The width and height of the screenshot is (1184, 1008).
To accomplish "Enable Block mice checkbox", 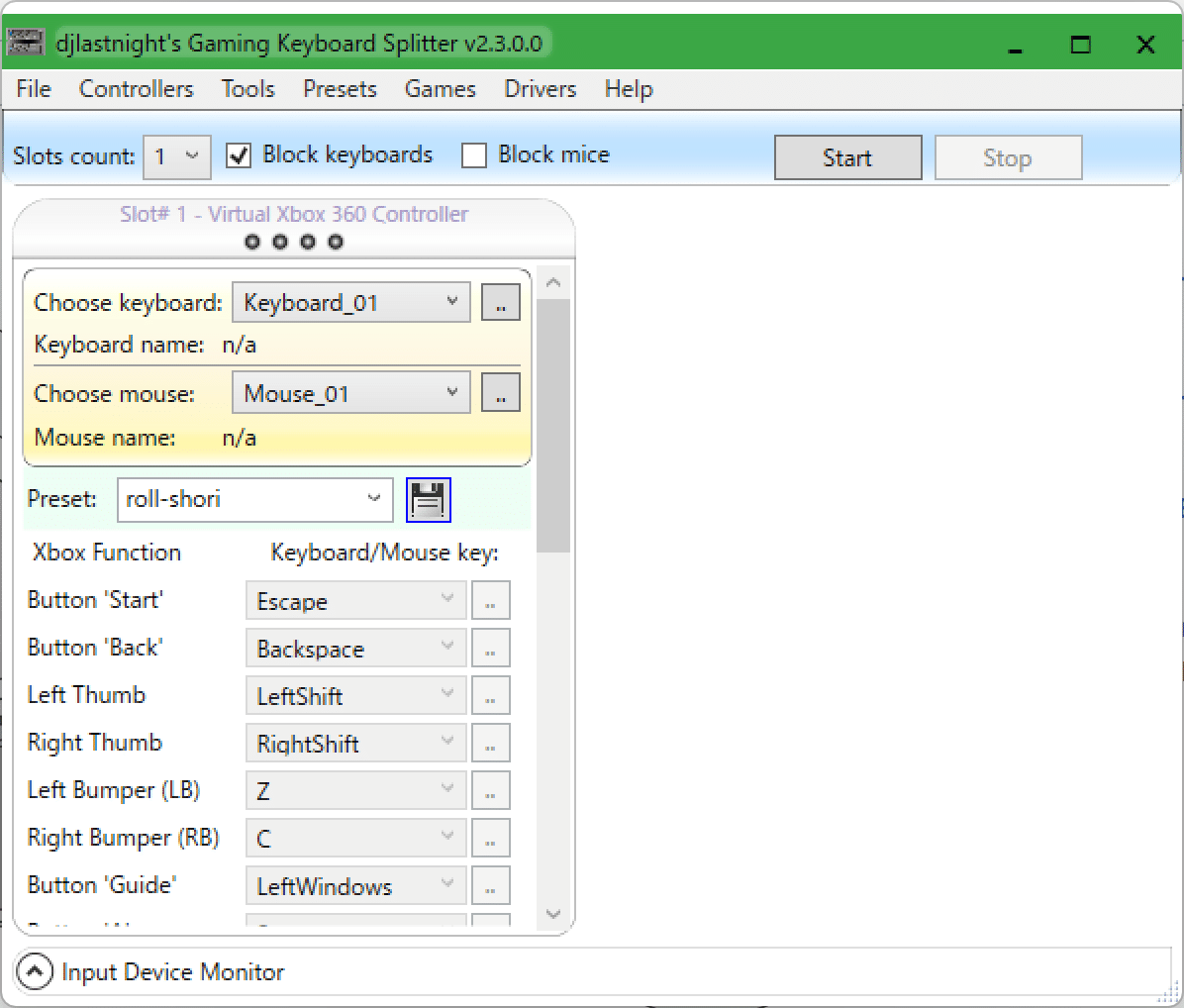I will [473, 155].
